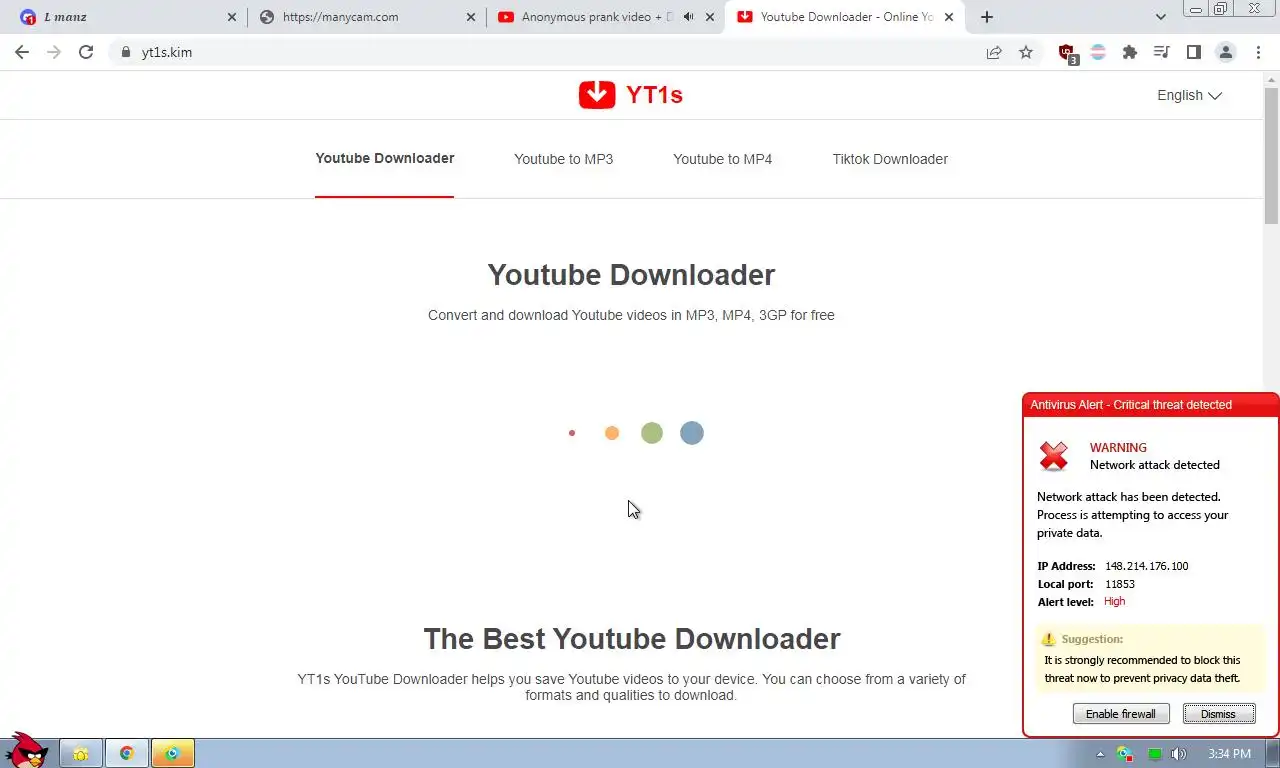Click the 'Network attack detected' text

click(1154, 465)
